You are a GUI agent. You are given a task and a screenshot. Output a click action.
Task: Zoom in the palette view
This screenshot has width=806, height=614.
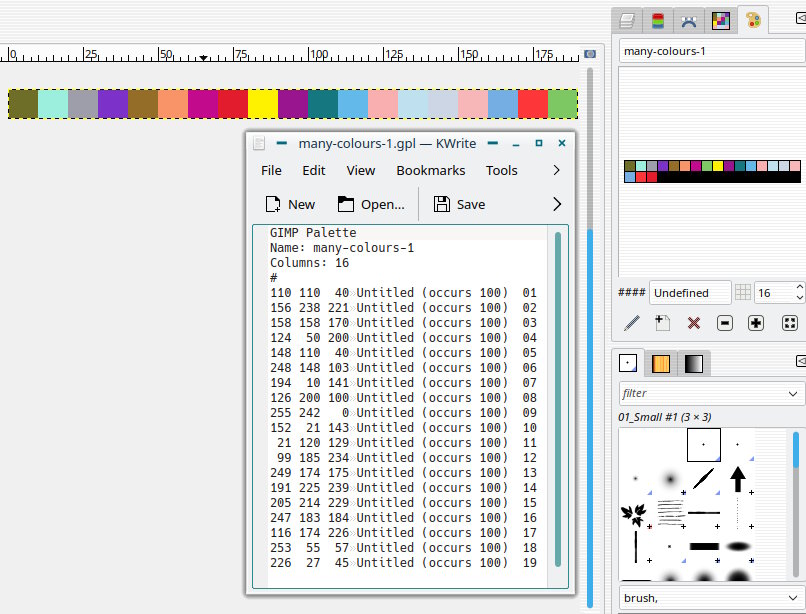coord(756,323)
